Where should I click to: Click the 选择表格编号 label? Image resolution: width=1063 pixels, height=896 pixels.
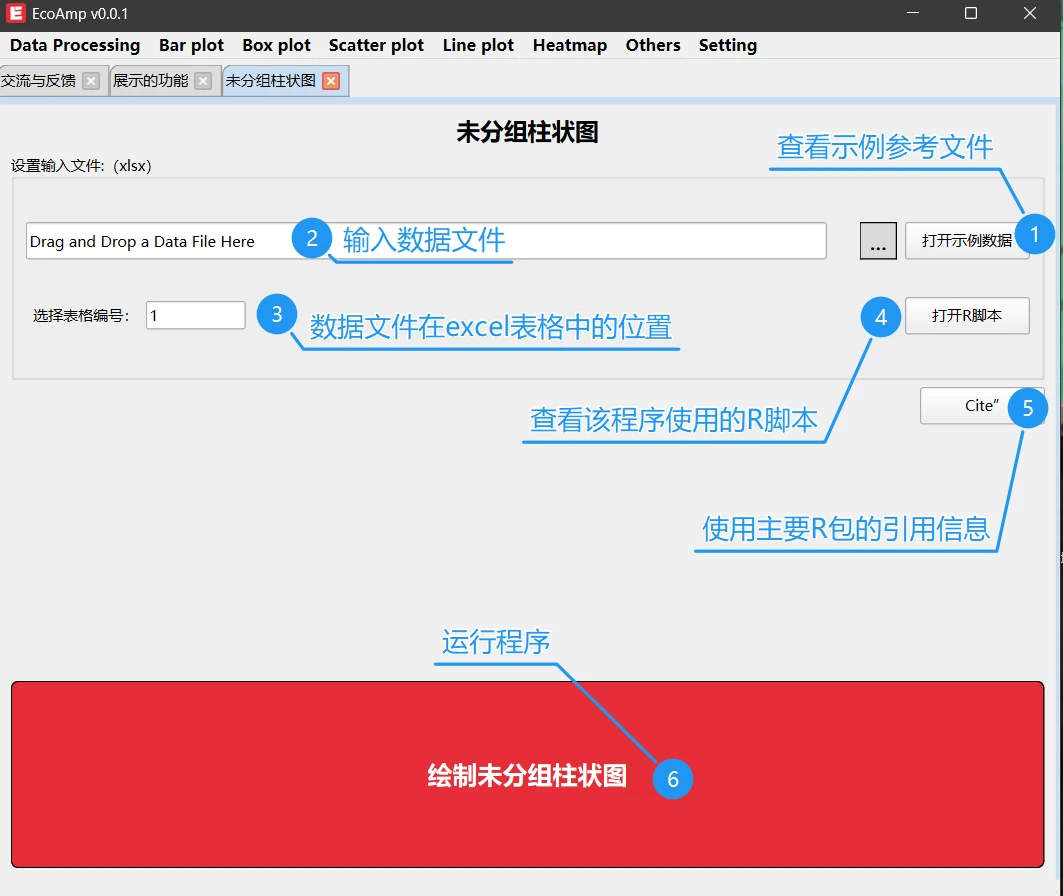coord(81,316)
